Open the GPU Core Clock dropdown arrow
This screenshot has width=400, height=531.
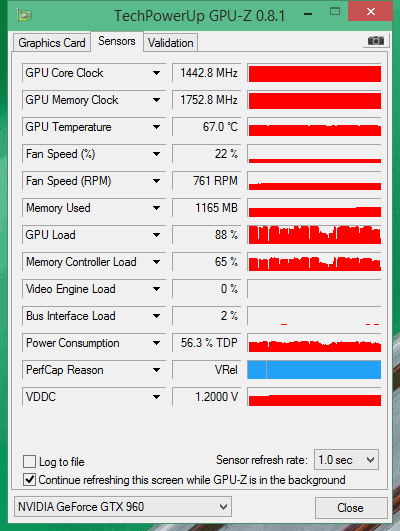[x=156, y=73]
